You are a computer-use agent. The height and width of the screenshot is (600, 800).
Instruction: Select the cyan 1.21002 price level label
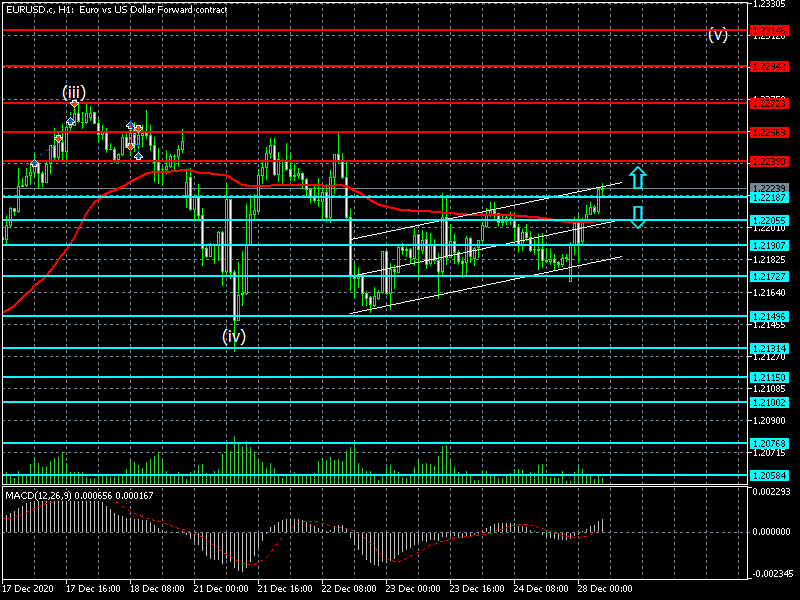(769, 401)
